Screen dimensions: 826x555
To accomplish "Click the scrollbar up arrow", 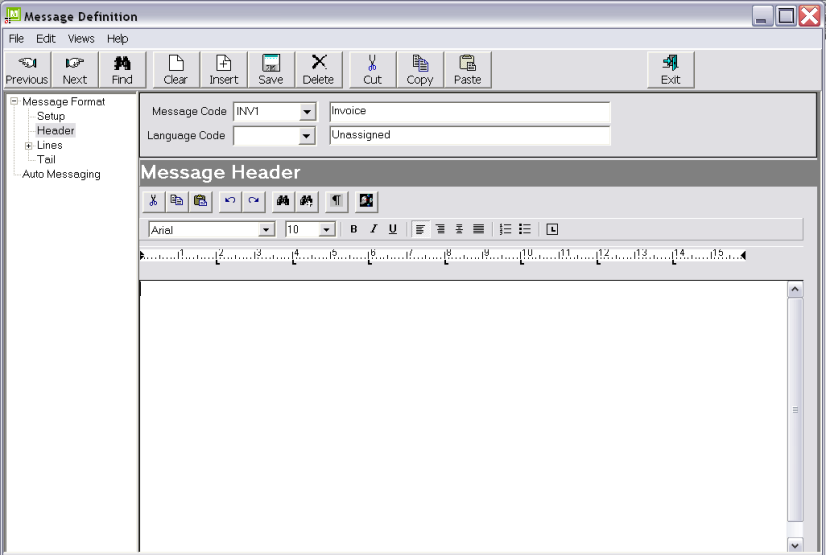I will (x=795, y=289).
